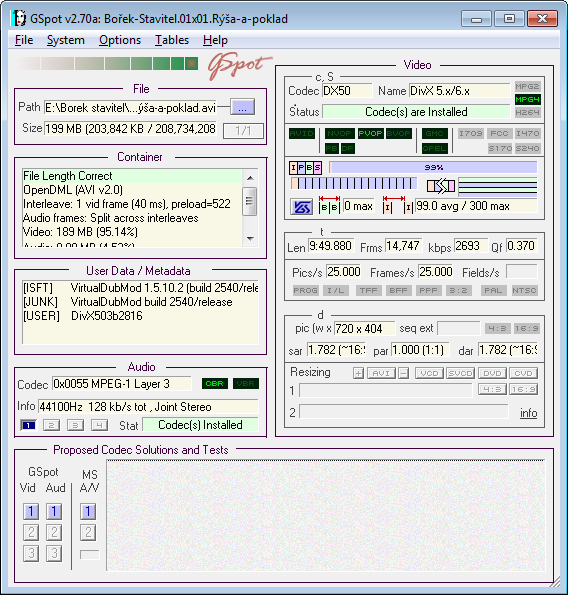Click the QPEL indicator
This screenshot has width=572, height=606.
tap(435, 148)
